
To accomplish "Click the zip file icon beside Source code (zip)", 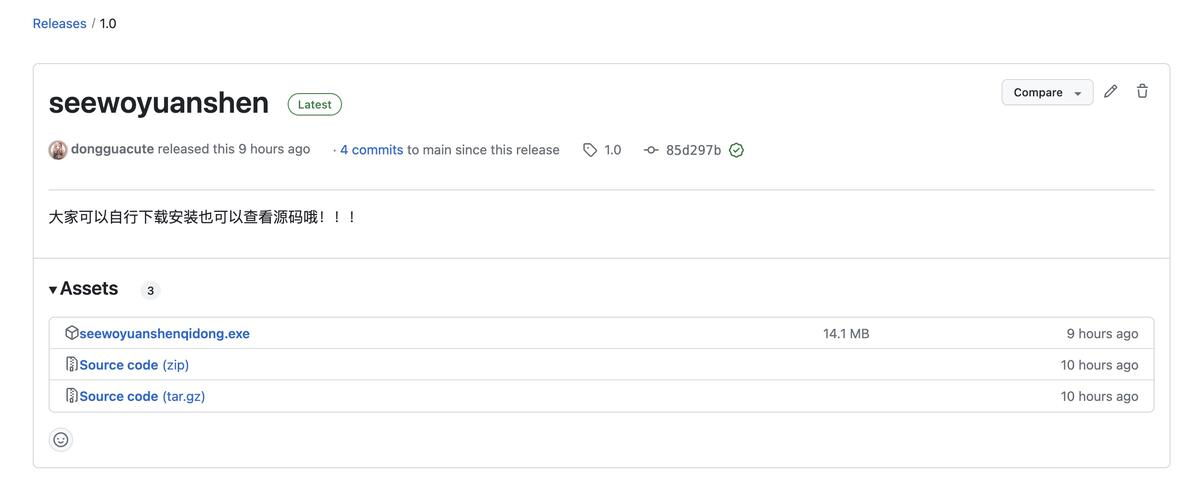I will point(71,365).
